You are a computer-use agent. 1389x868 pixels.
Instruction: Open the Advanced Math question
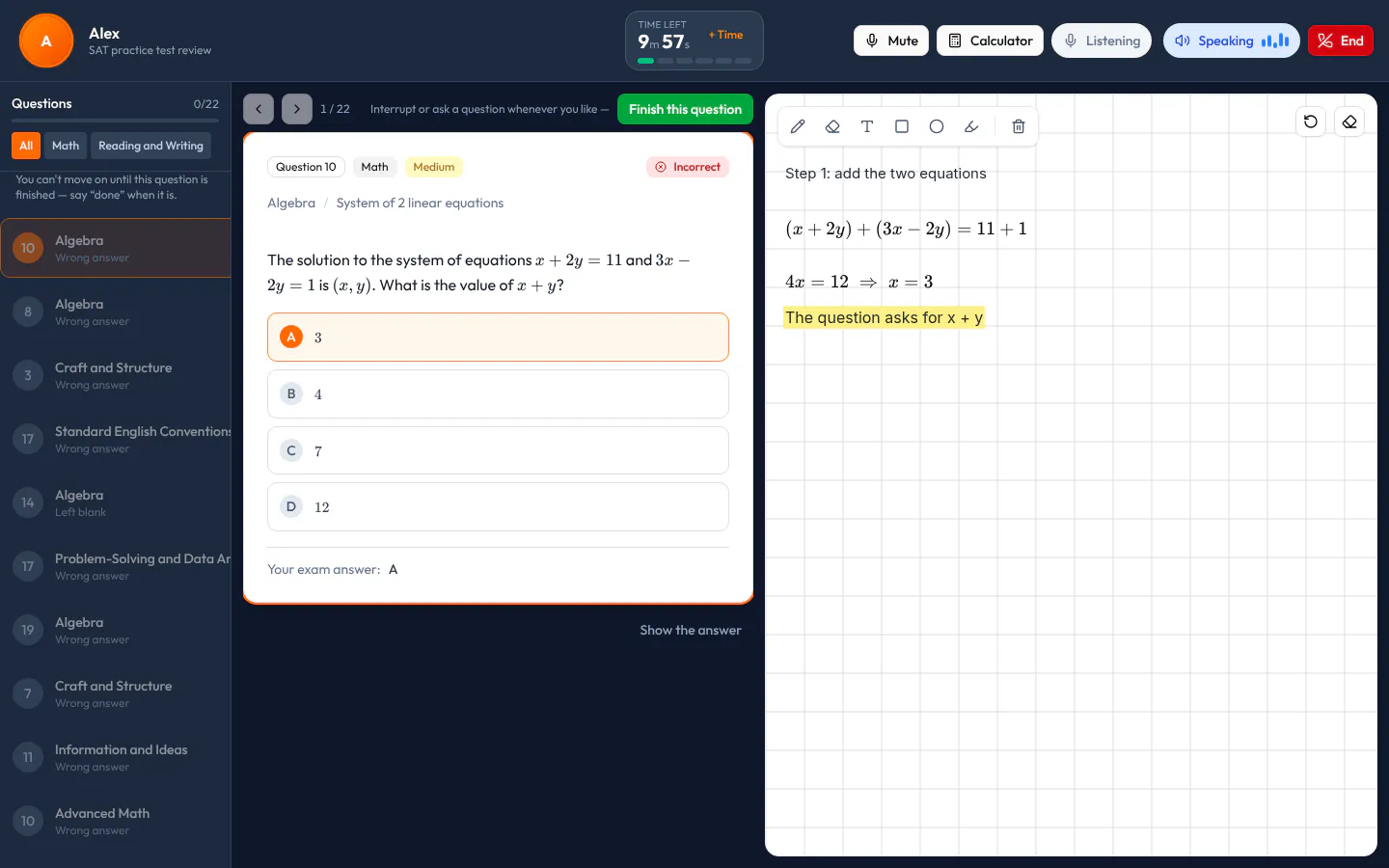(x=116, y=821)
